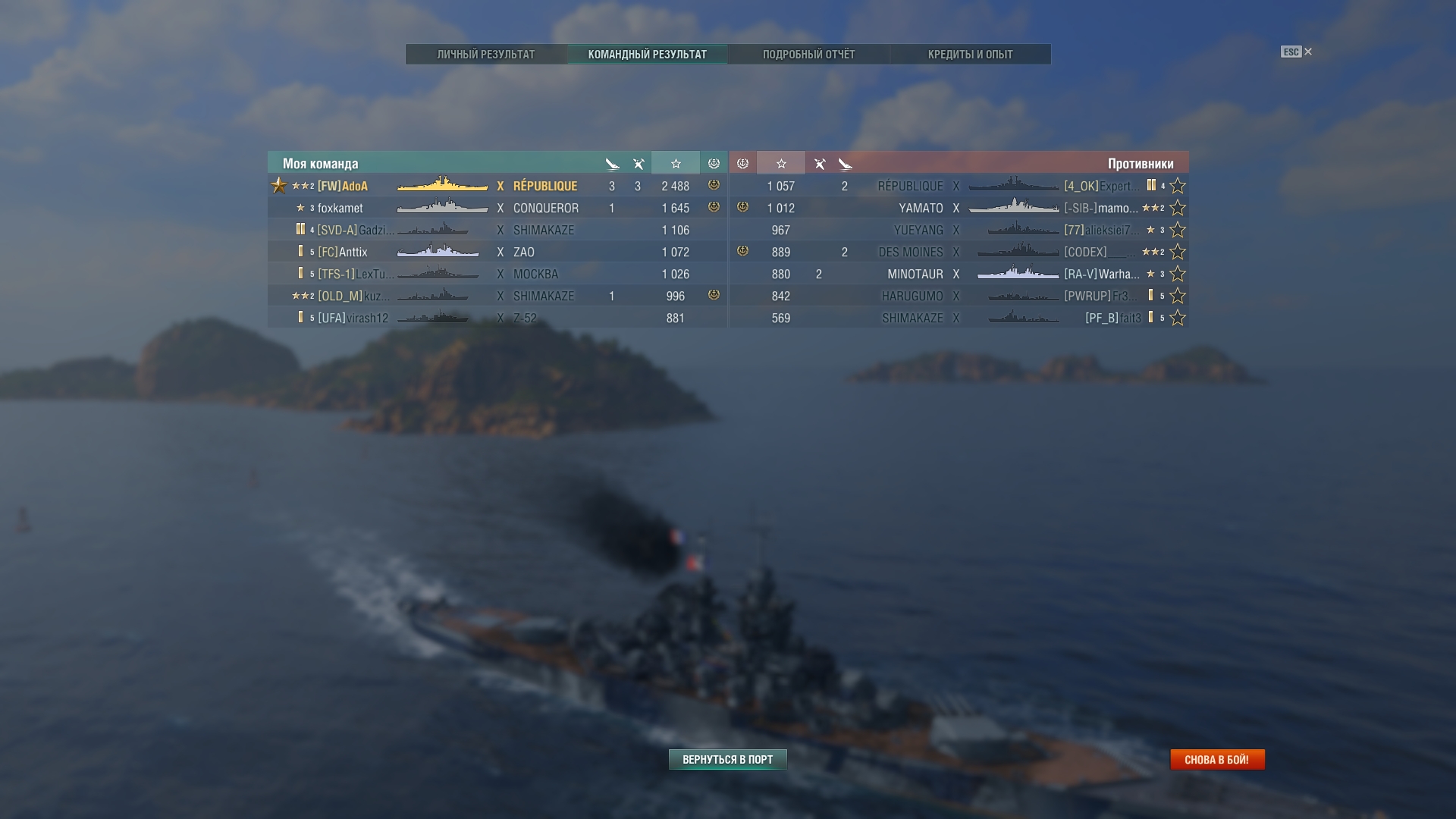1456x819 pixels.
Task: Close results screen with ESC X
Action: tap(1297, 52)
